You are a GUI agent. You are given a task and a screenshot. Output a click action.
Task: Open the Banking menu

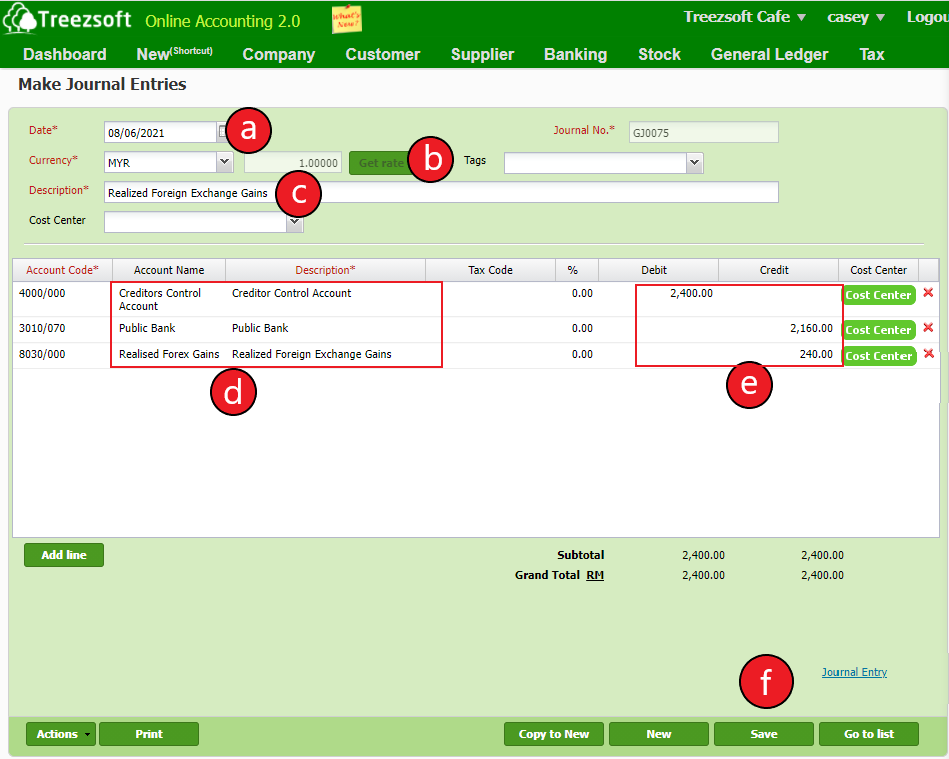[576, 54]
